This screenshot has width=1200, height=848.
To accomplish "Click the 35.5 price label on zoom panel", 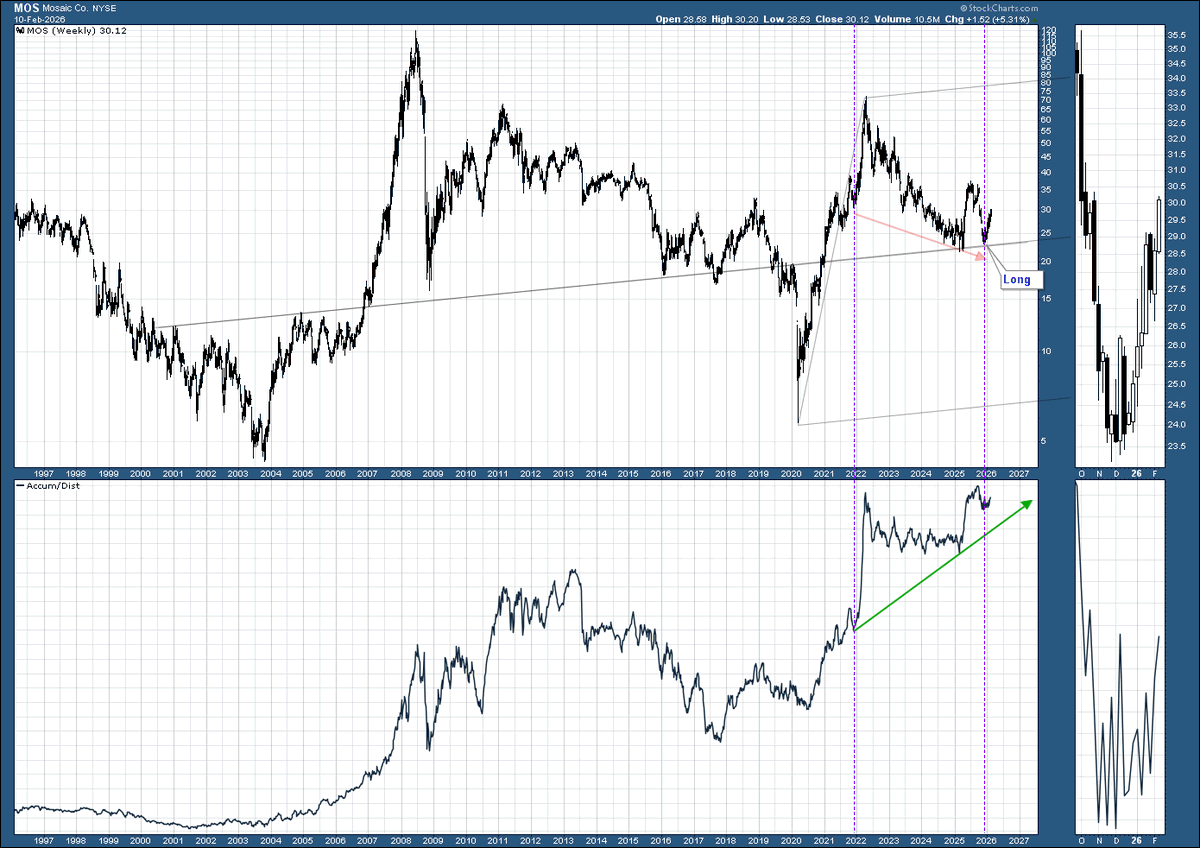I will pyautogui.click(x=1175, y=34).
